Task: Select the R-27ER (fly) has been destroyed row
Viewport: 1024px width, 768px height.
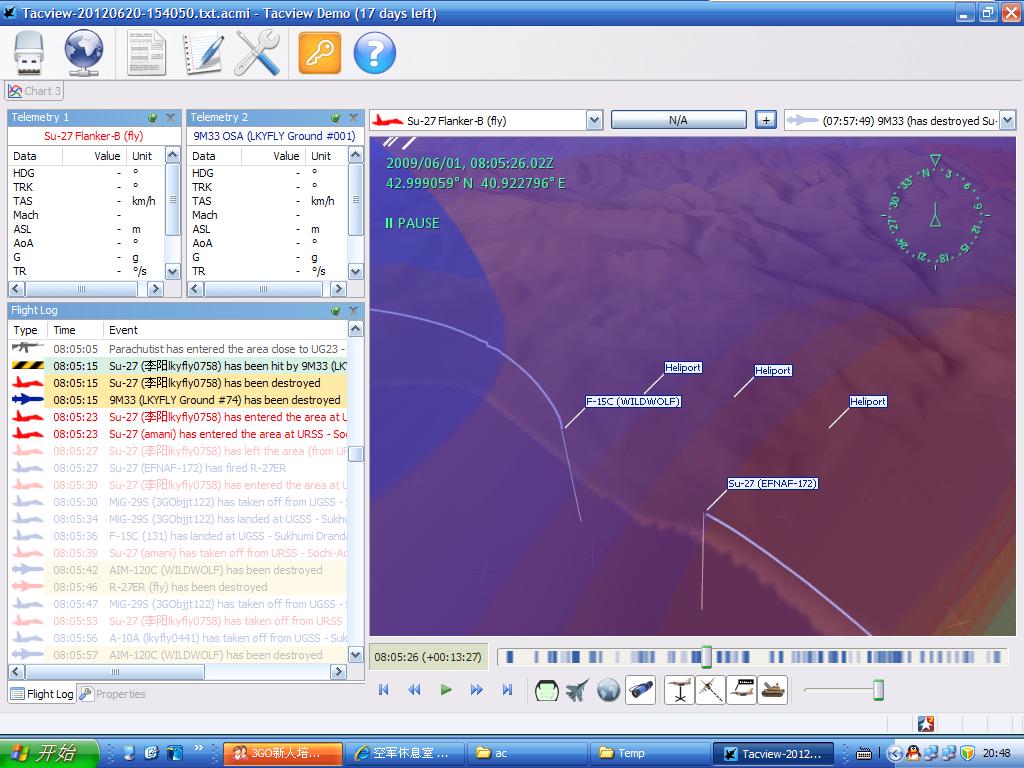Action: click(178, 586)
